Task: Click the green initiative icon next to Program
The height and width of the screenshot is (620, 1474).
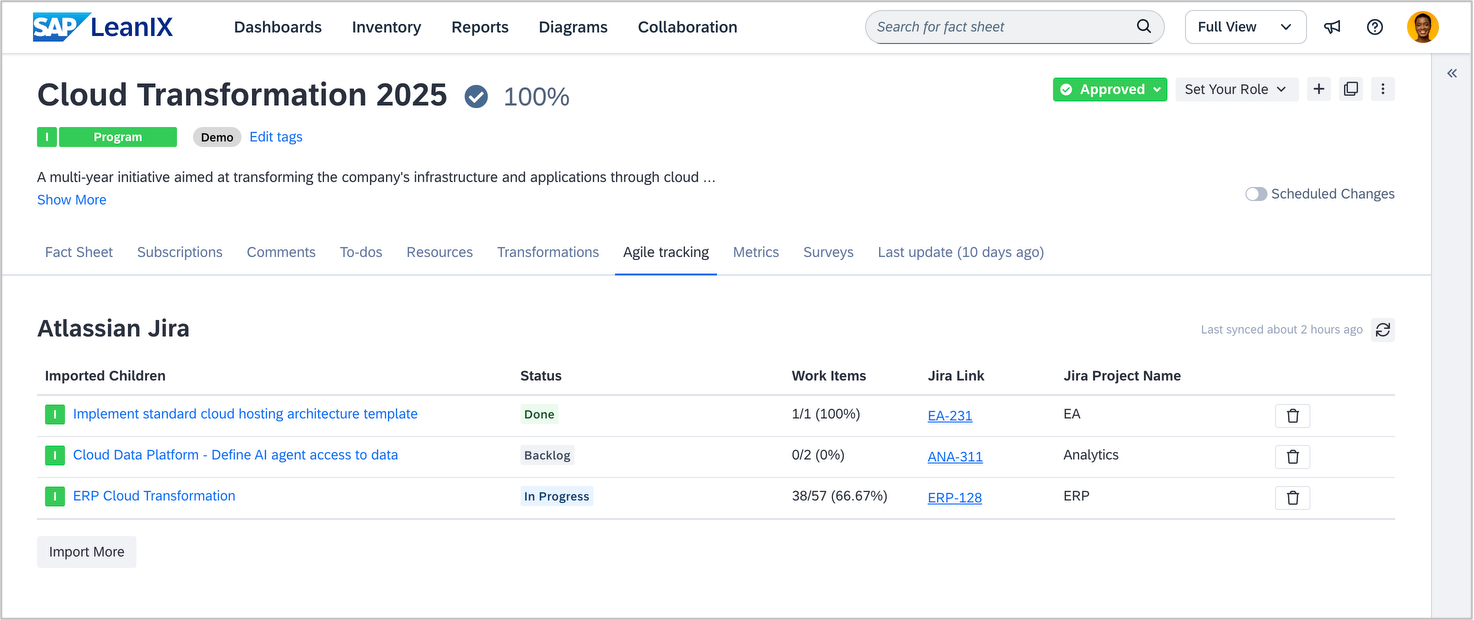Action: [47, 137]
